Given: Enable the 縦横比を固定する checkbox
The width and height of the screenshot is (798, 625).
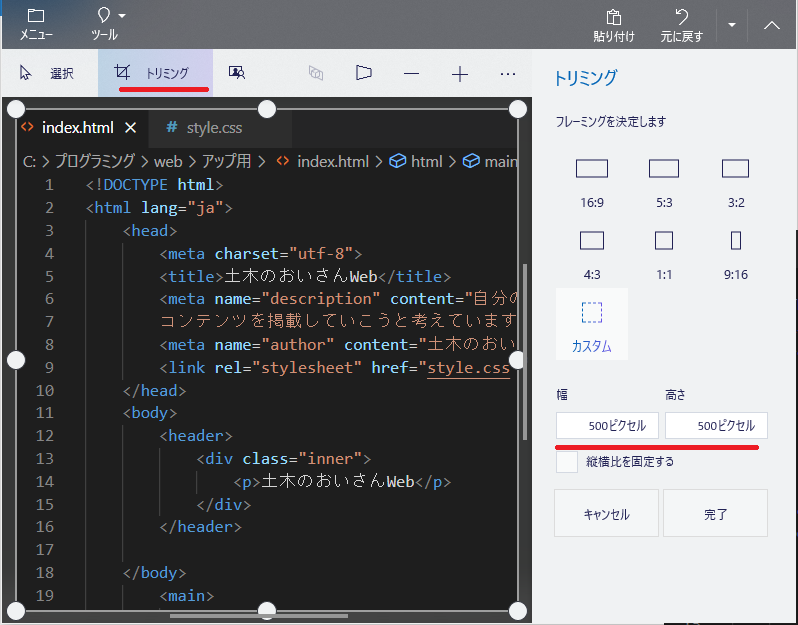Looking at the screenshot, I should click(x=567, y=462).
